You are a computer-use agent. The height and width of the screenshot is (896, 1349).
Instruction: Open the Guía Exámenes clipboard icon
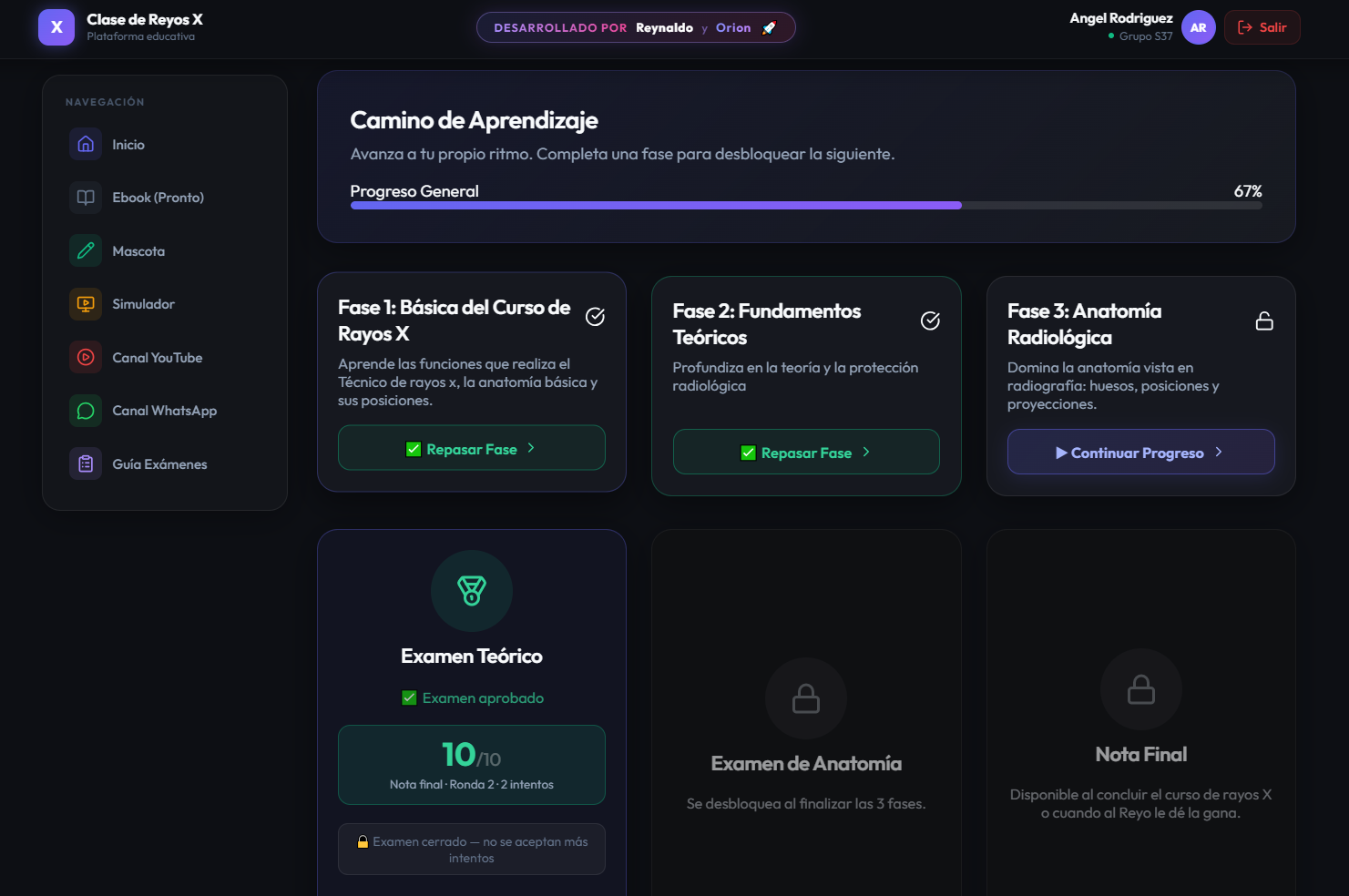pos(85,463)
